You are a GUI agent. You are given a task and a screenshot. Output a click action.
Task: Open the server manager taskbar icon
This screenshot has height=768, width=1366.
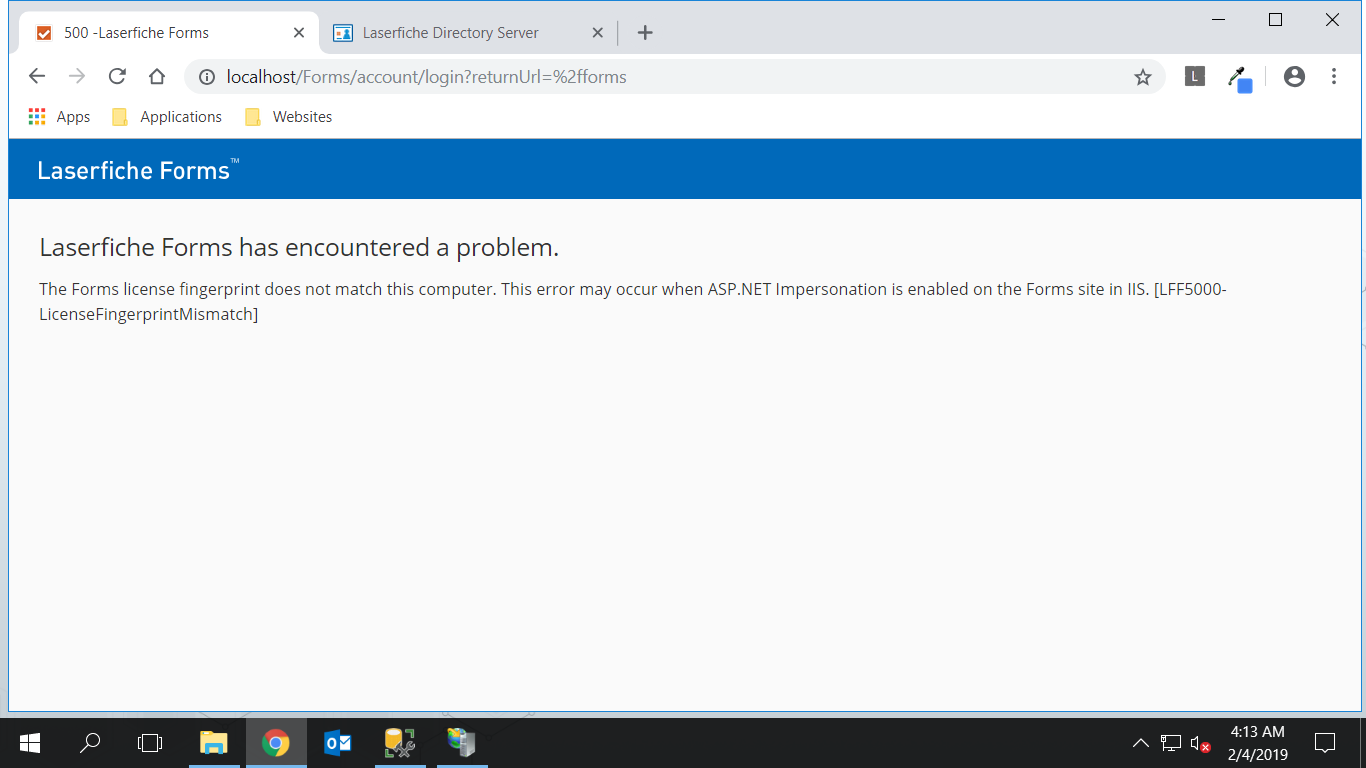pos(462,743)
